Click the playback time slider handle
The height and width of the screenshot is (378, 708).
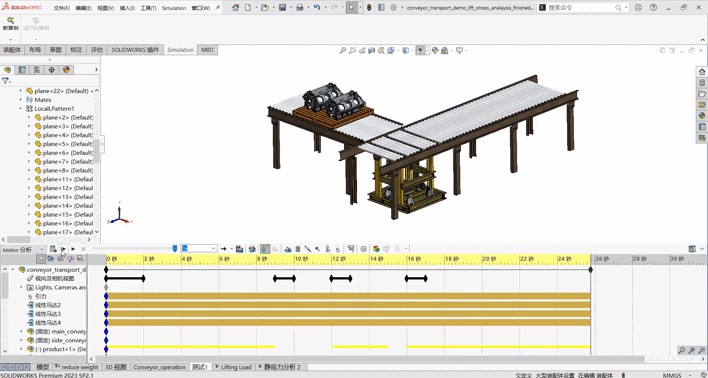tap(175, 249)
